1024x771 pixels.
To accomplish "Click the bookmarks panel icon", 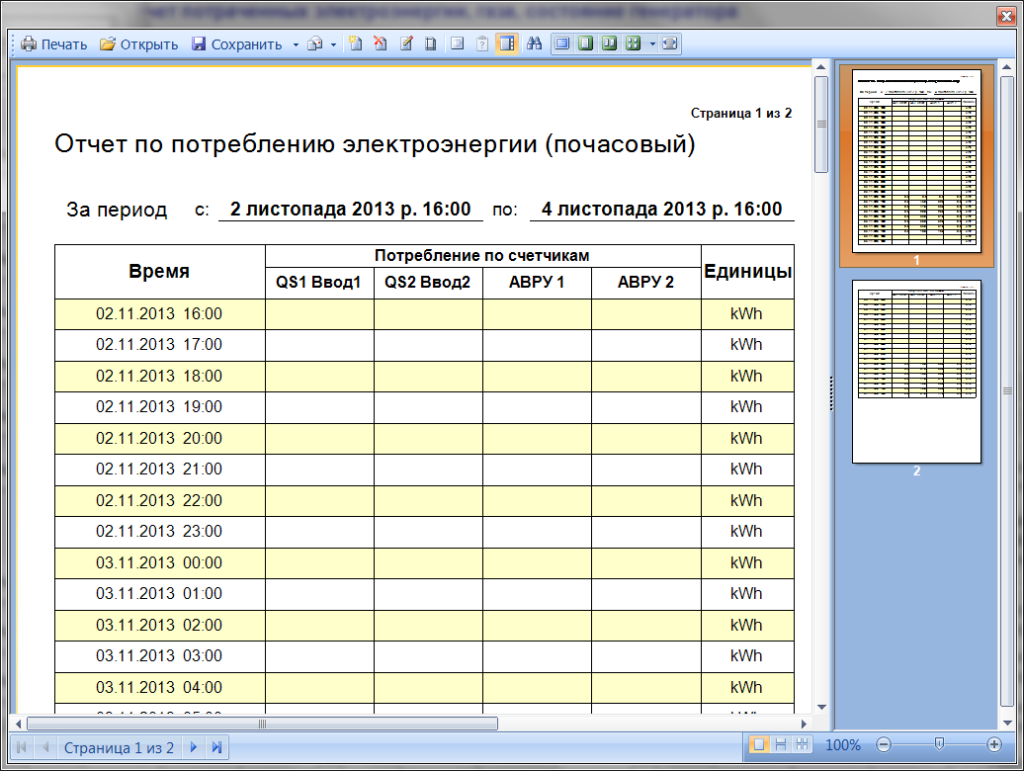I will [x=457, y=44].
